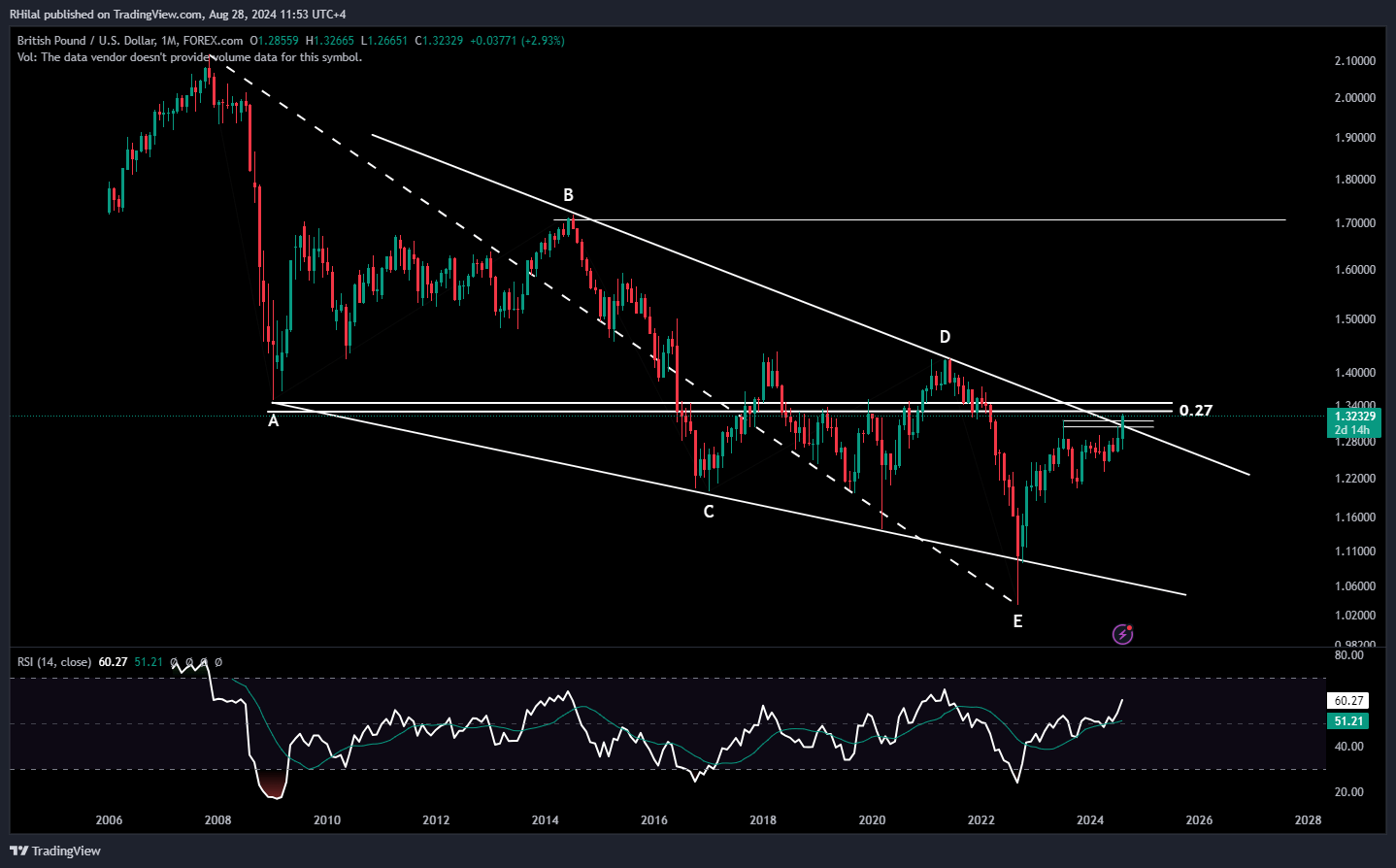Viewport: 1396px width, 868px height.
Task: Click the 2.00000 price axis label
Action: [1355, 98]
